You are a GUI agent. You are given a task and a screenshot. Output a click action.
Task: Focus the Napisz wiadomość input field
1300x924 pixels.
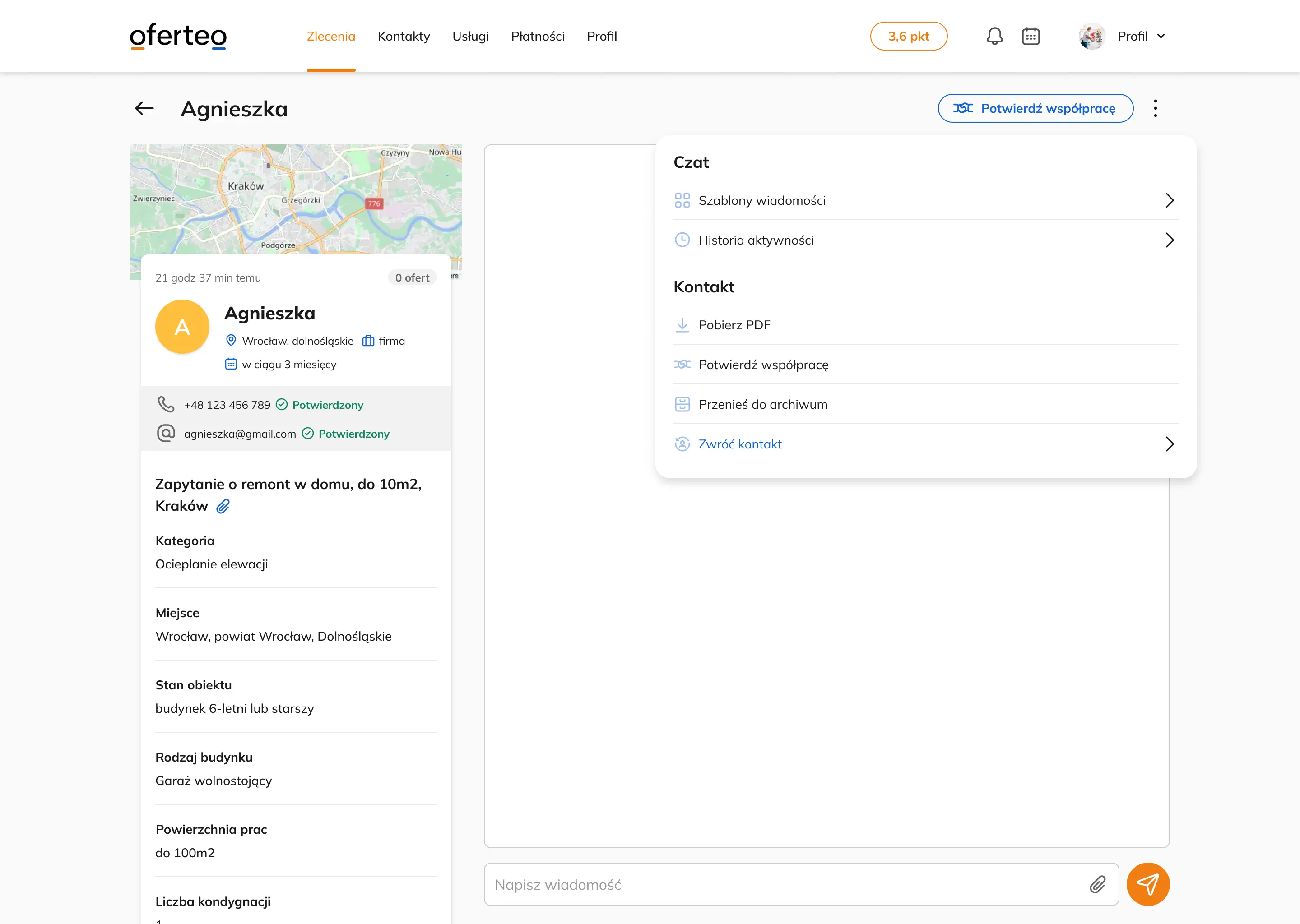785,884
